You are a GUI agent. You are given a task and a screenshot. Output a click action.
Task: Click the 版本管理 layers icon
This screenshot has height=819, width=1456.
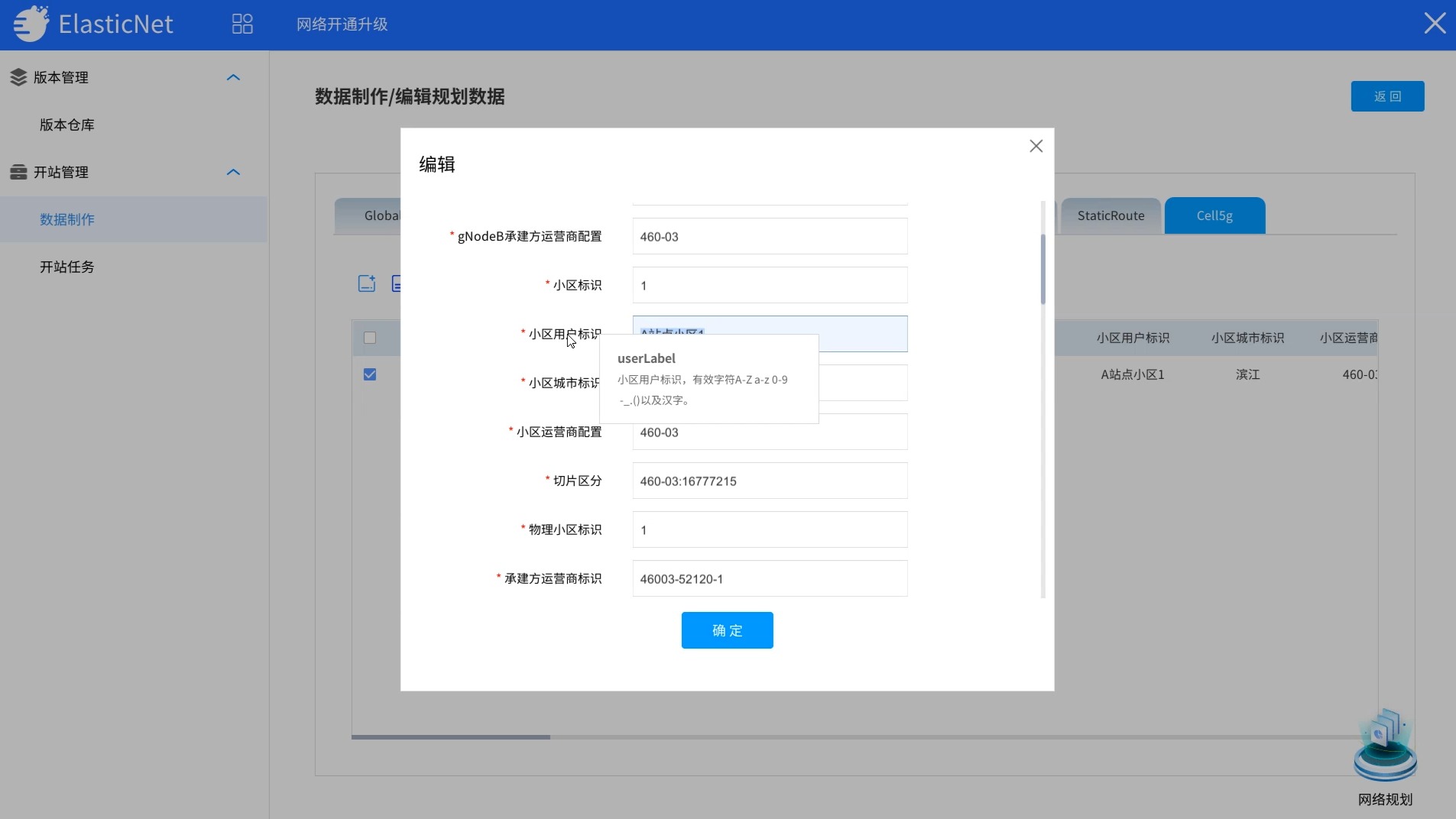click(x=18, y=77)
